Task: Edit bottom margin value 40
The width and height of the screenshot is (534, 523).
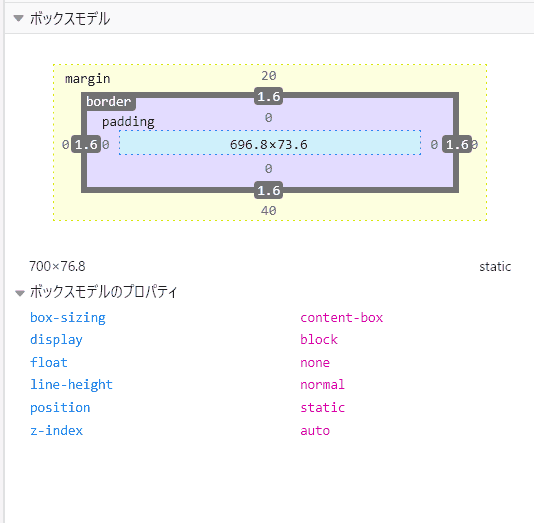Action: point(269,211)
